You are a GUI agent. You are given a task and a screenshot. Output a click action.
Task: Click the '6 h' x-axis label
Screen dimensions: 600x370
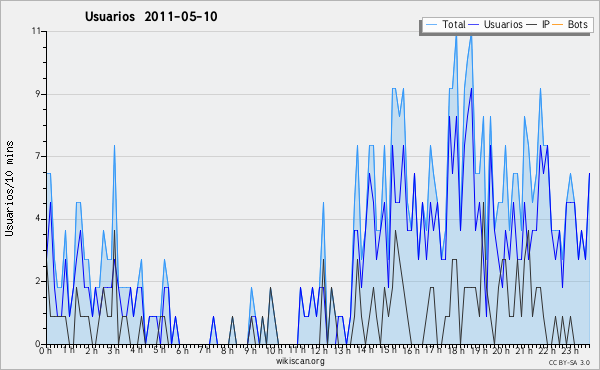(x=182, y=351)
